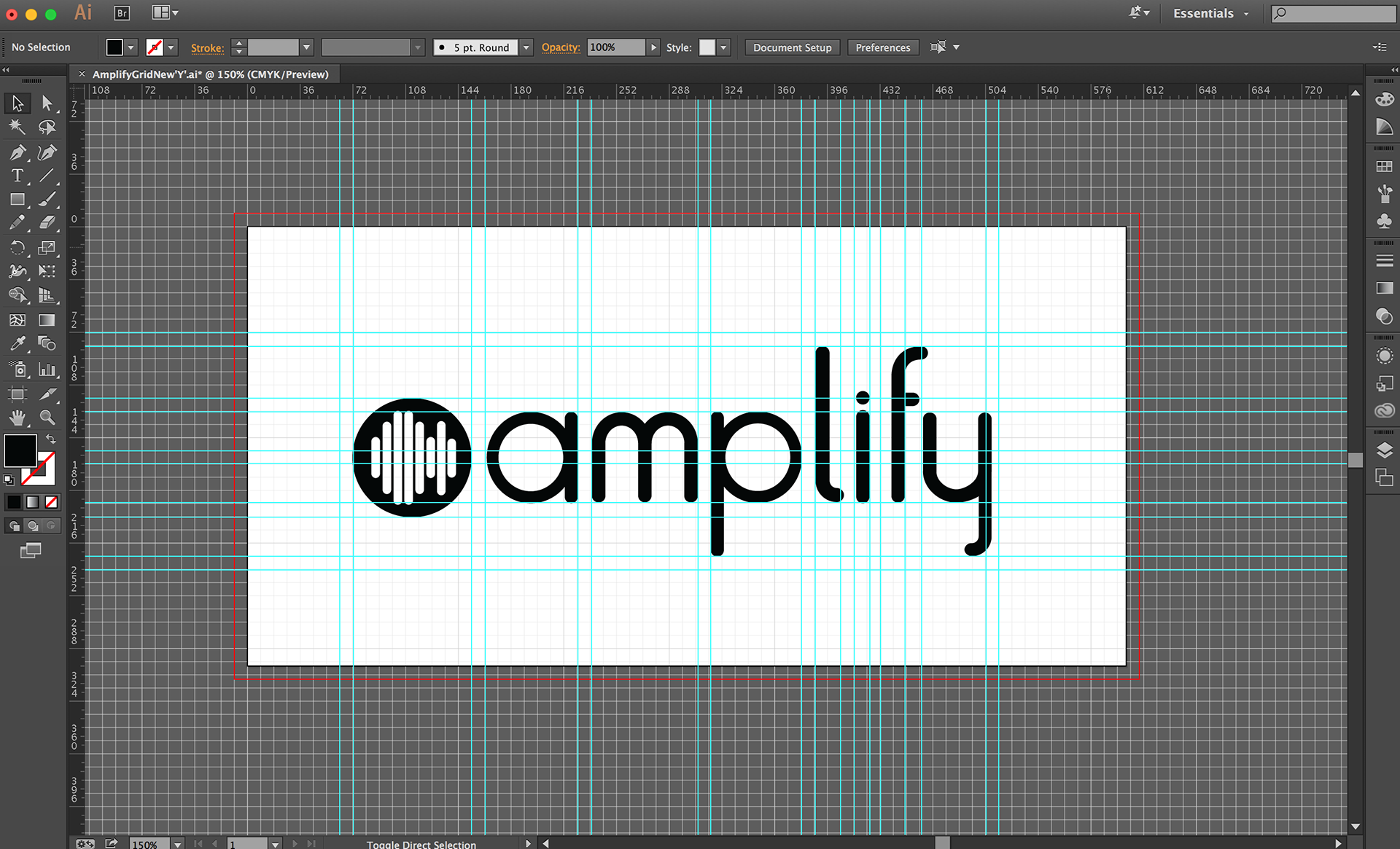This screenshot has height=849, width=1400.
Task: Select the Gradient tool in toolbox
Action: click(x=47, y=320)
